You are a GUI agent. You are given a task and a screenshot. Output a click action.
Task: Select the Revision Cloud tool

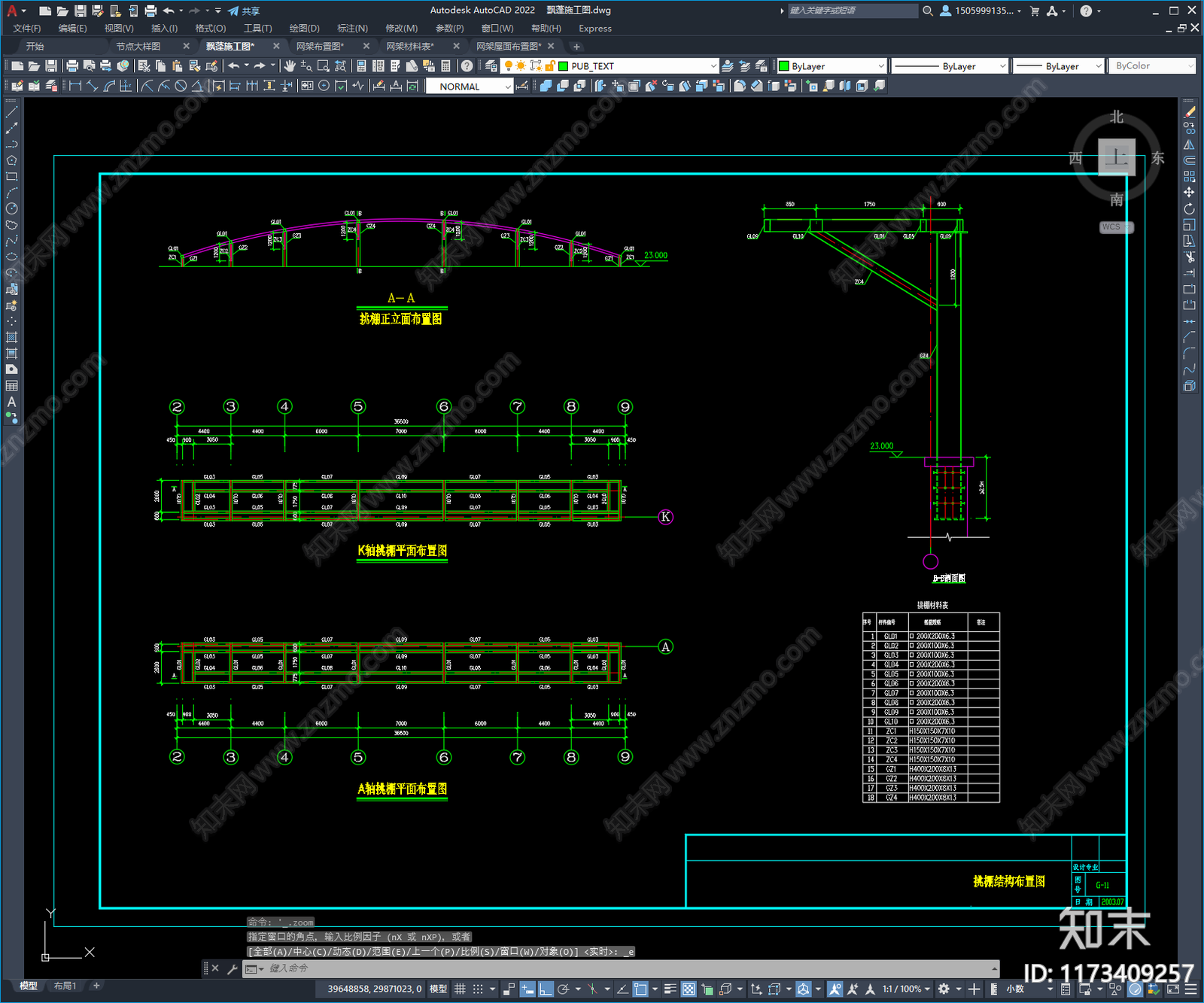pyautogui.click(x=11, y=225)
